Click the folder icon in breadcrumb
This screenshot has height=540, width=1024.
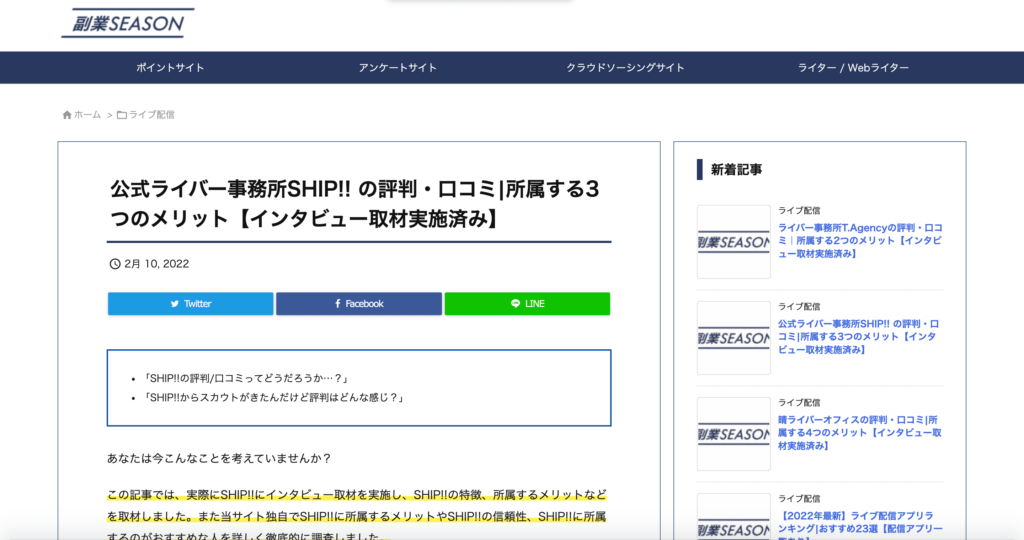tap(121, 115)
